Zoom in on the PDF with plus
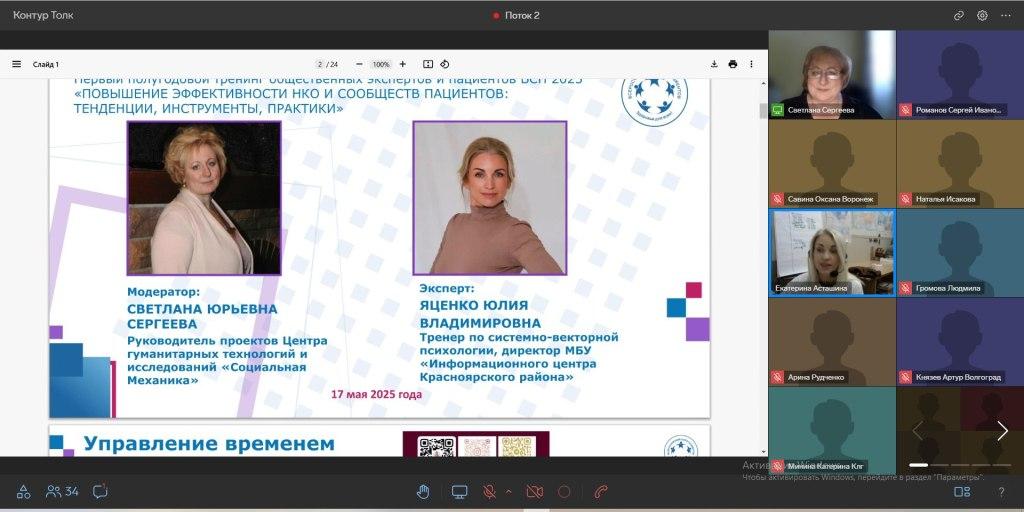The height and width of the screenshot is (512, 1024). (402, 64)
